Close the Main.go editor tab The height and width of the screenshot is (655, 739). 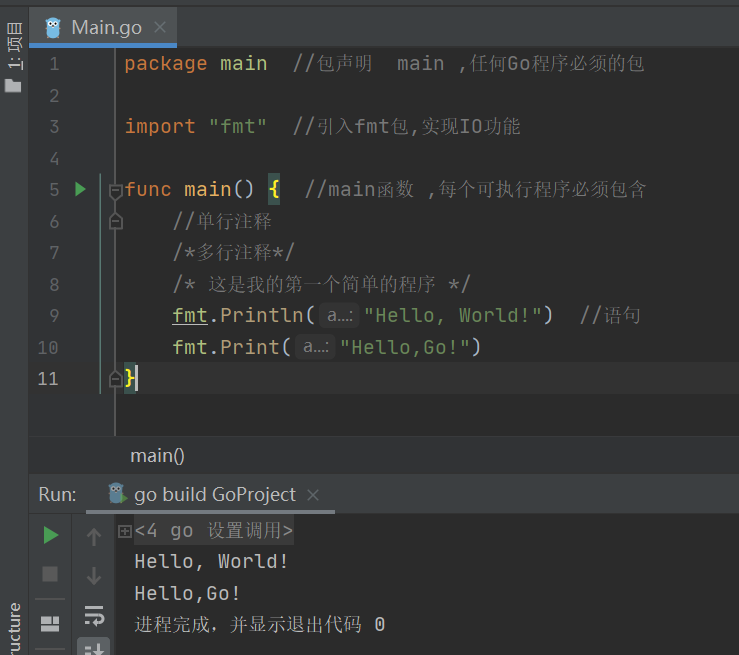click(160, 27)
